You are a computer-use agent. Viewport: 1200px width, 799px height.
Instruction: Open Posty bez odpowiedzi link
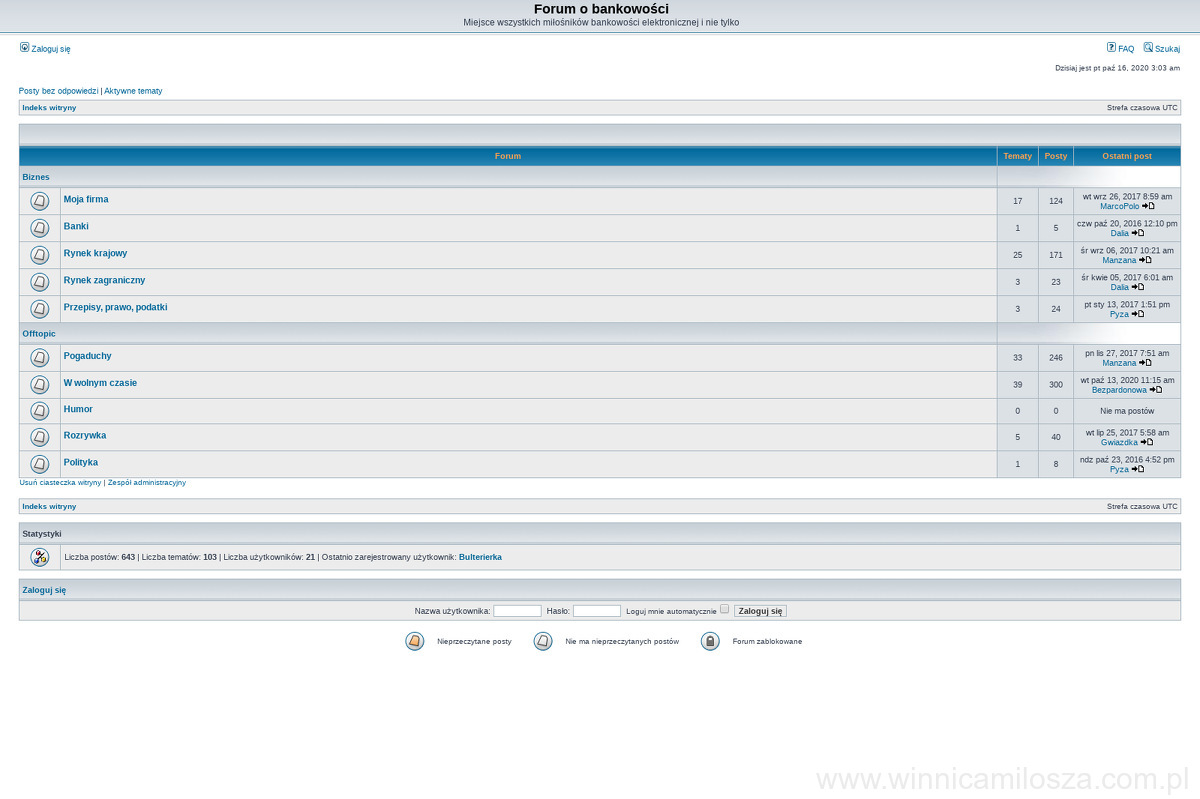click(58, 91)
